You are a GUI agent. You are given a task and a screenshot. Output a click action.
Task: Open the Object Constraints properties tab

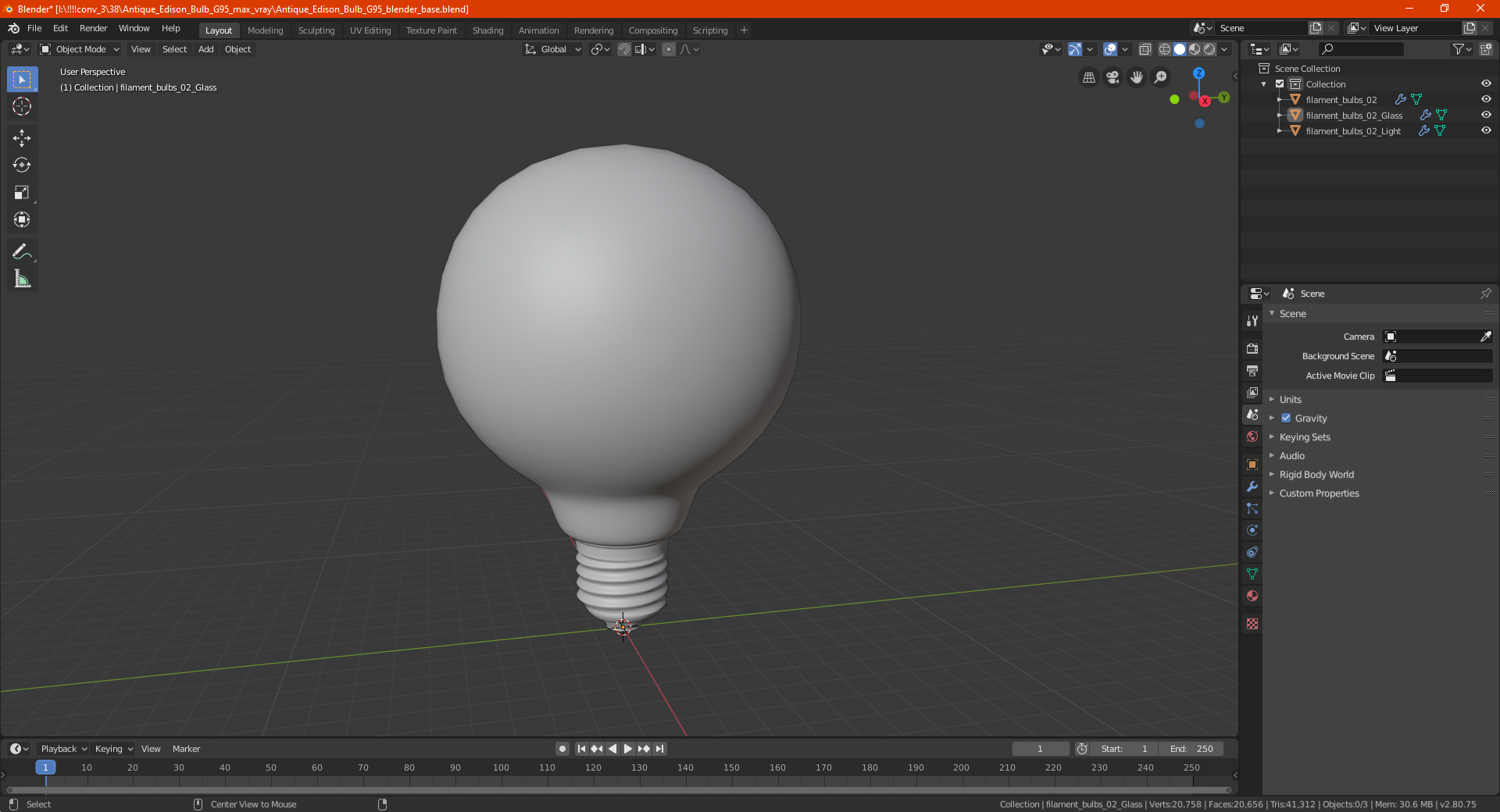pos(1252,552)
